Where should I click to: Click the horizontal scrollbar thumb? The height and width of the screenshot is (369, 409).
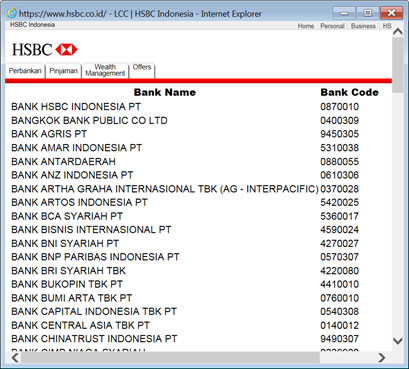(170, 358)
